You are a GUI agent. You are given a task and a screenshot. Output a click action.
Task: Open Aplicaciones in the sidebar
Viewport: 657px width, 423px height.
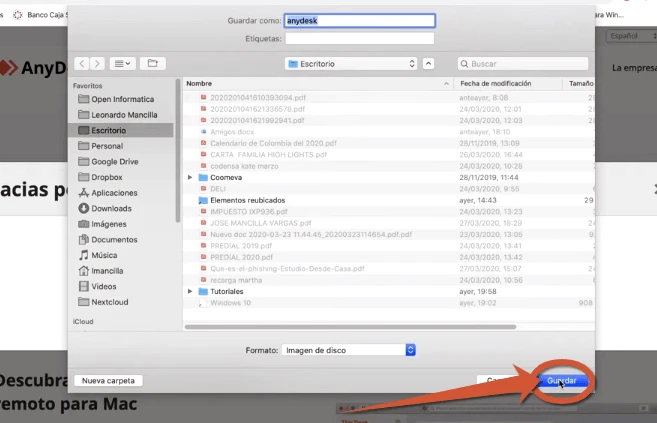(114, 192)
